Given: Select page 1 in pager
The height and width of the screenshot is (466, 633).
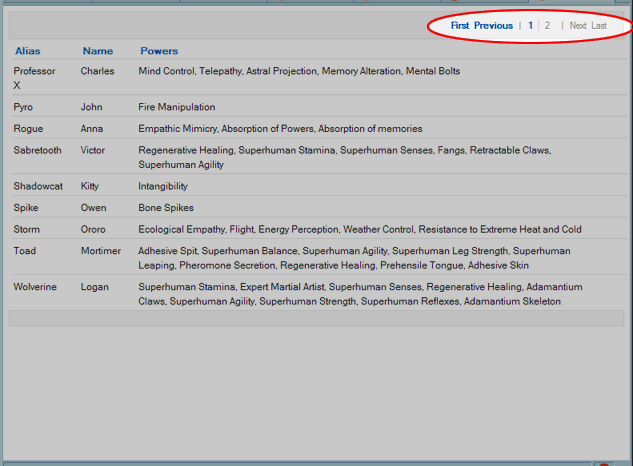Looking at the screenshot, I should (x=530, y=25).
